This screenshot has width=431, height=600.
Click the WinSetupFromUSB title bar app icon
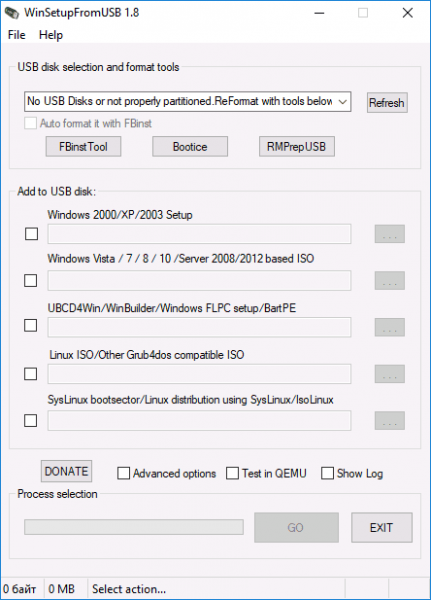[12, 13]
